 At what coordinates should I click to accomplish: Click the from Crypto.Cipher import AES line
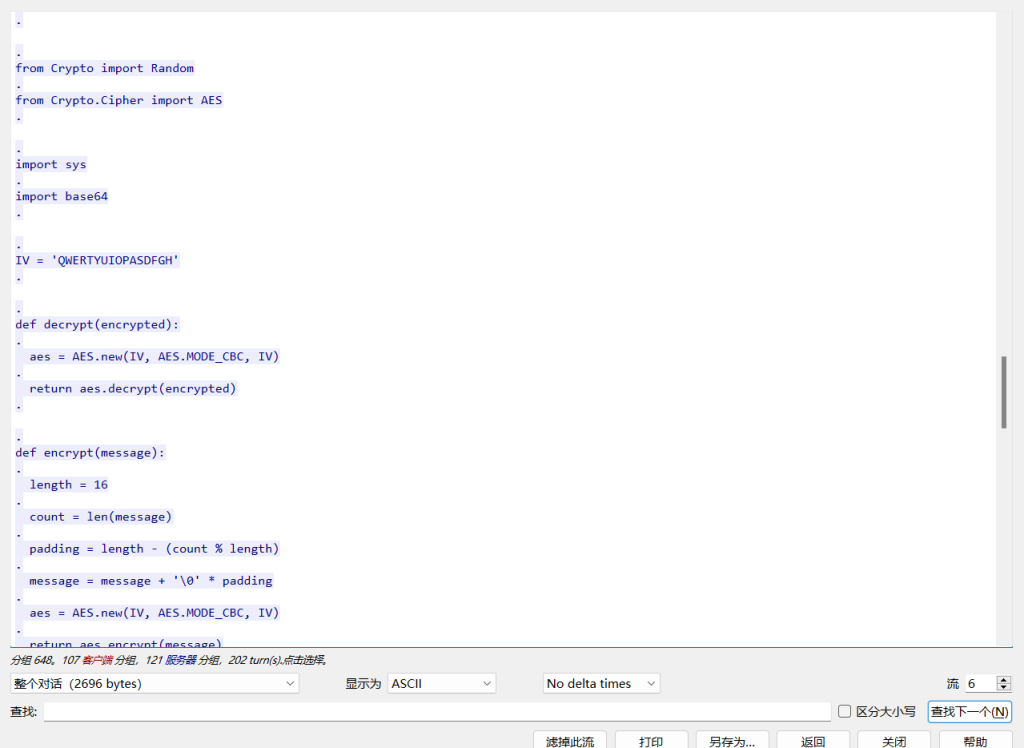(118, 100)
